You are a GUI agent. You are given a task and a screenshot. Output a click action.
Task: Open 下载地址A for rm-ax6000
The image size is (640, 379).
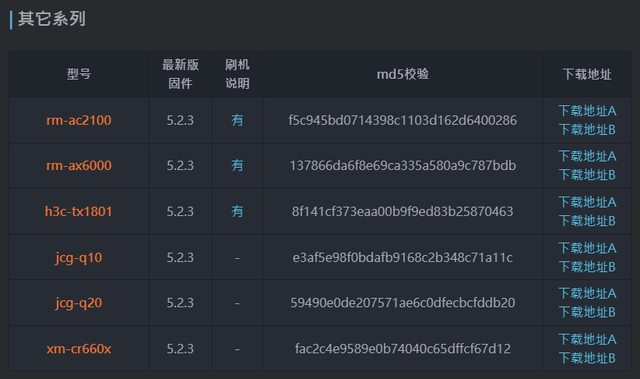click(x=587, y=156)
